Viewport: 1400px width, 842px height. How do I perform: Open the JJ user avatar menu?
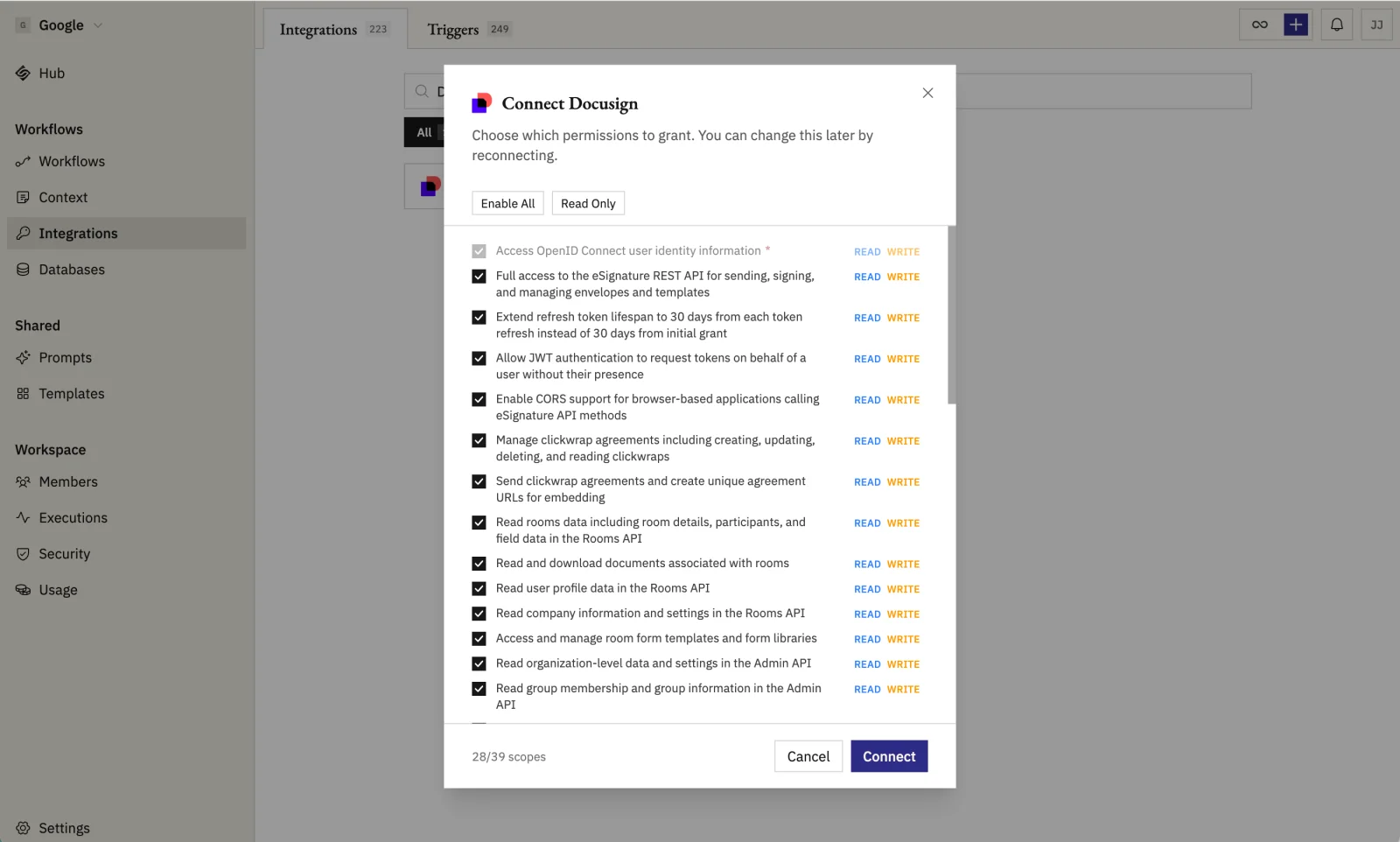(1376, 25)
